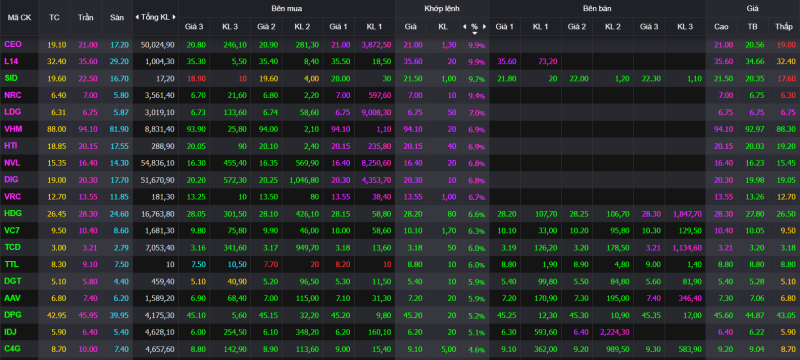This screenshot has width=800, height=360.
Task: Open CEO stock symbol
Action: (x=13, y=44)
